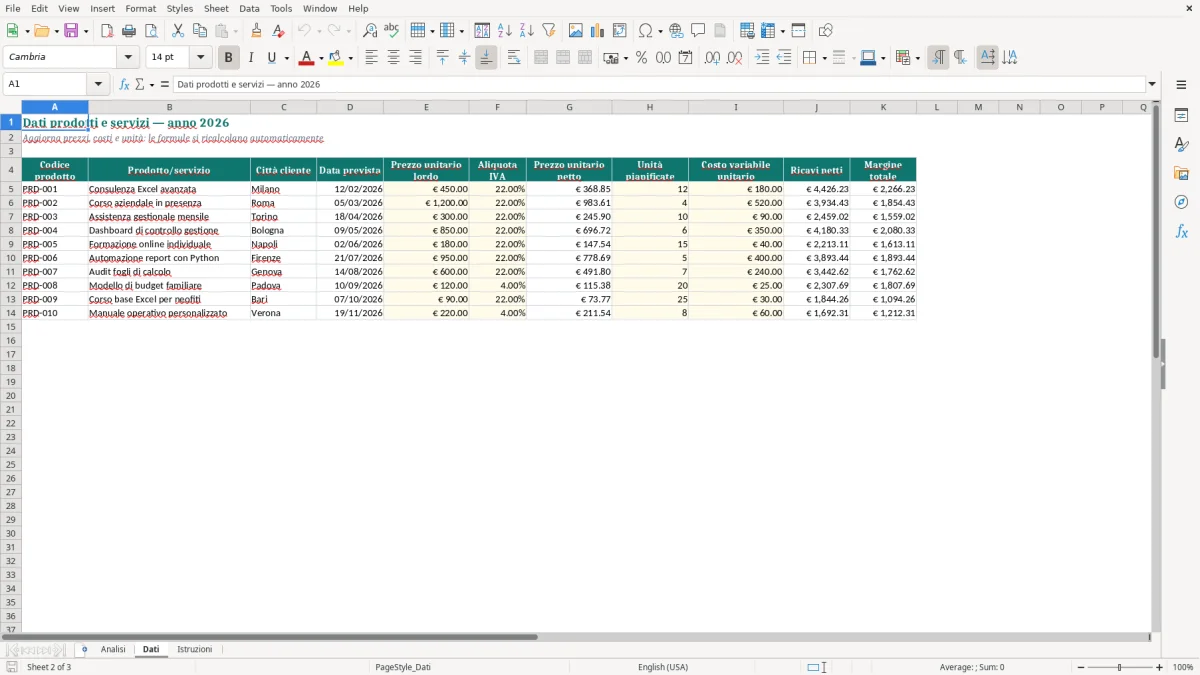The image size is (1200, 675).
Task: Click the Zoom In plus button
Action: [x=1159, y=667]
